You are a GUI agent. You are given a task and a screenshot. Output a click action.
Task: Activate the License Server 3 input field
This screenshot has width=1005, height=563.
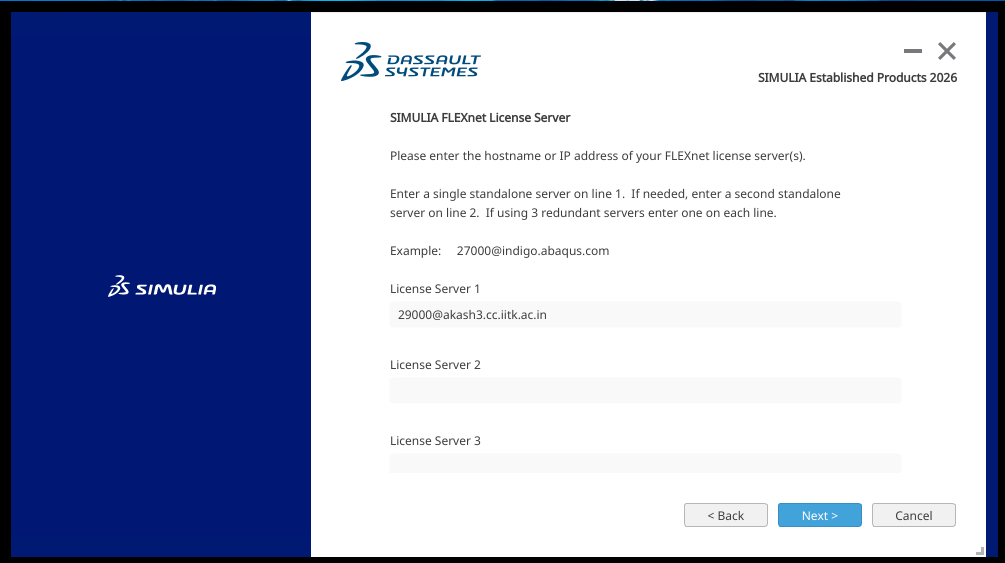pos(645,463)
